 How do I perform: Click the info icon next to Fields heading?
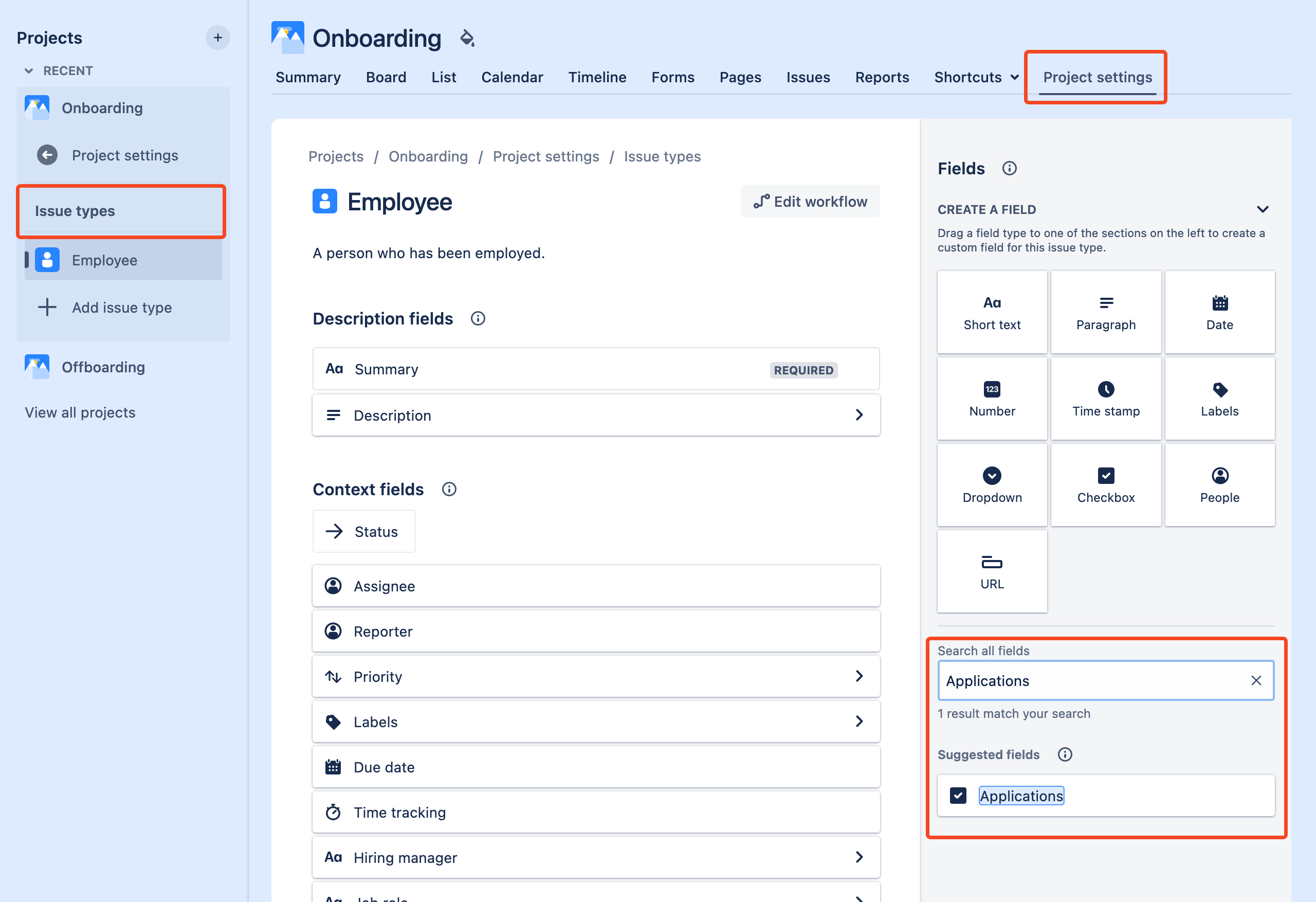point(1010,168)
